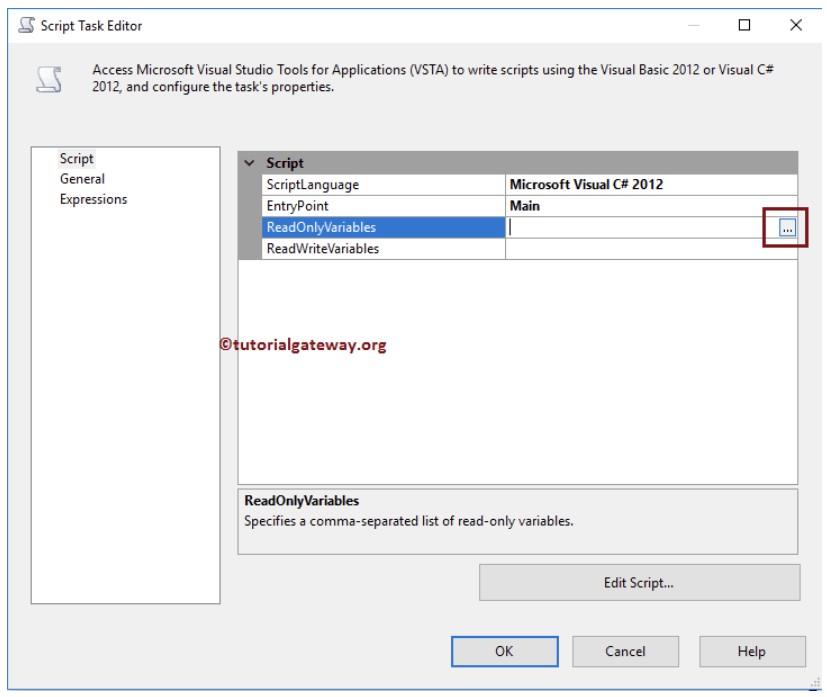Close the Script Task Editor dialog

tap(796, 25)
